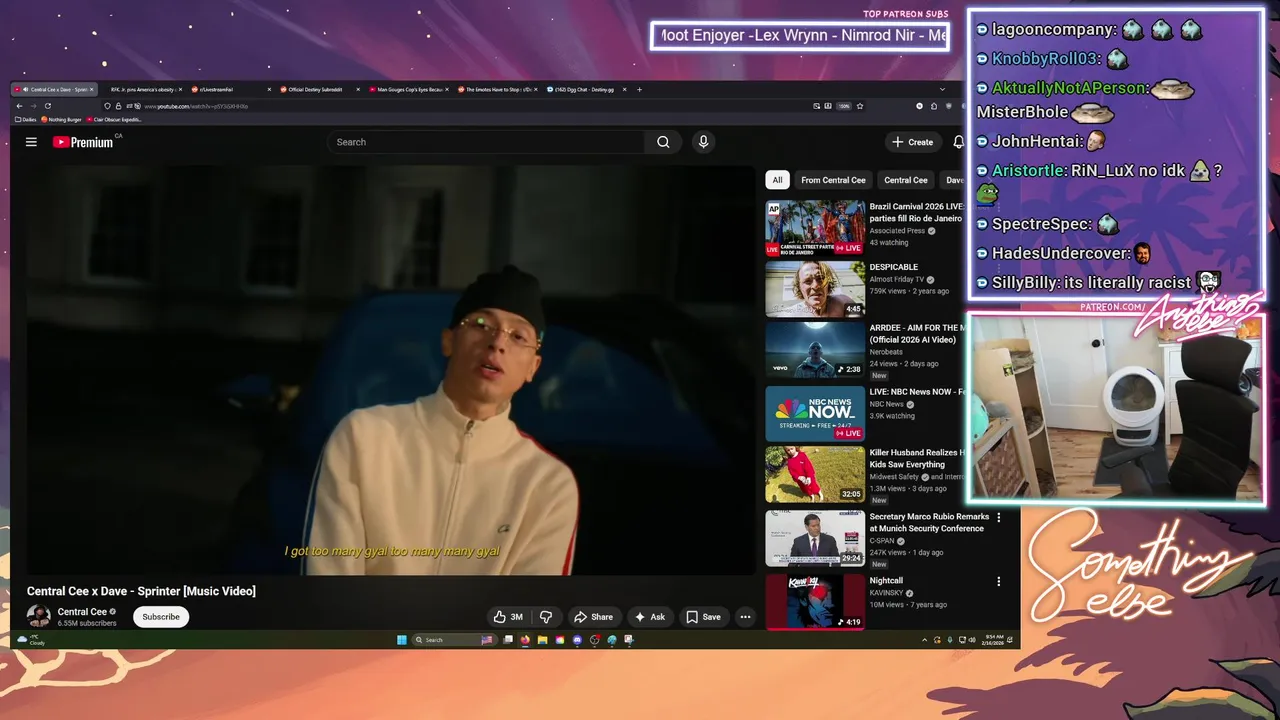This screenshot has height=720, width=1280.
Task: Open the Windows taskbar search box
Action: (455, 640)
